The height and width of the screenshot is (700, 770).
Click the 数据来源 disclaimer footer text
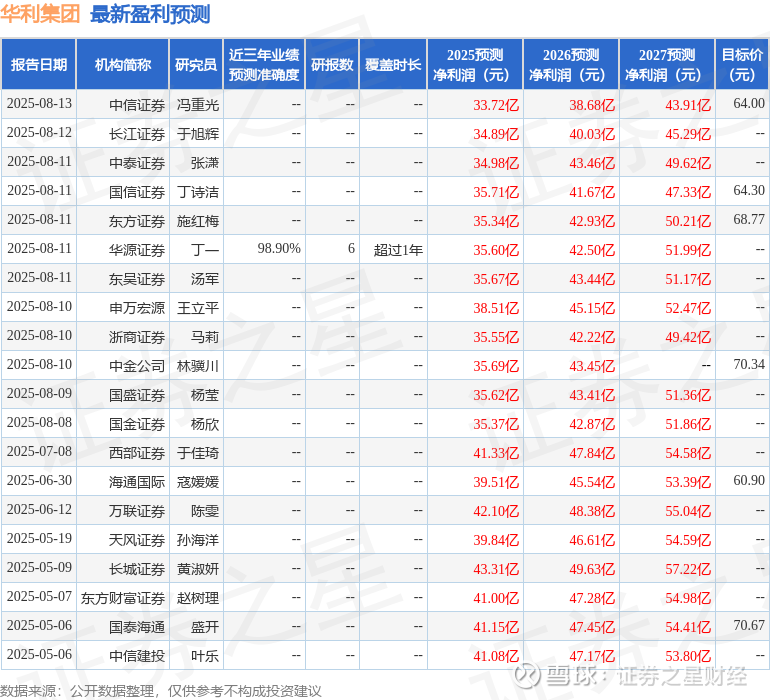(161, 691)
